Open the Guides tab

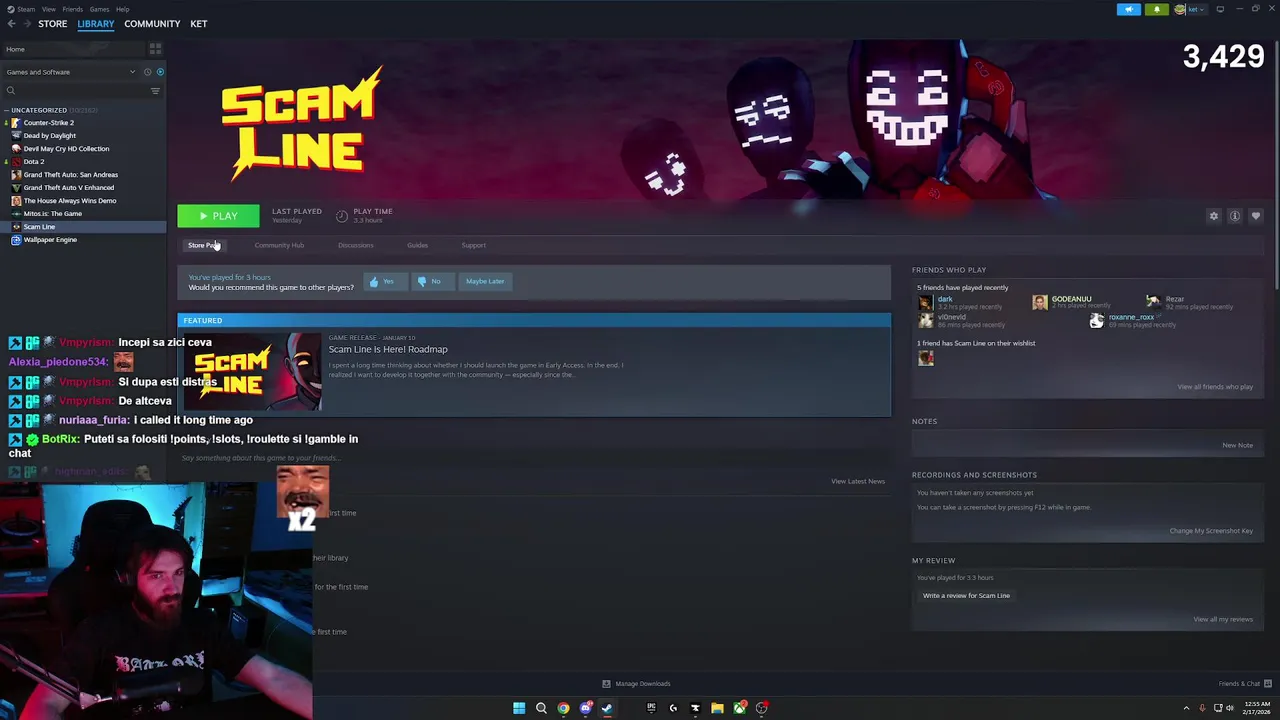pos(417,245)
